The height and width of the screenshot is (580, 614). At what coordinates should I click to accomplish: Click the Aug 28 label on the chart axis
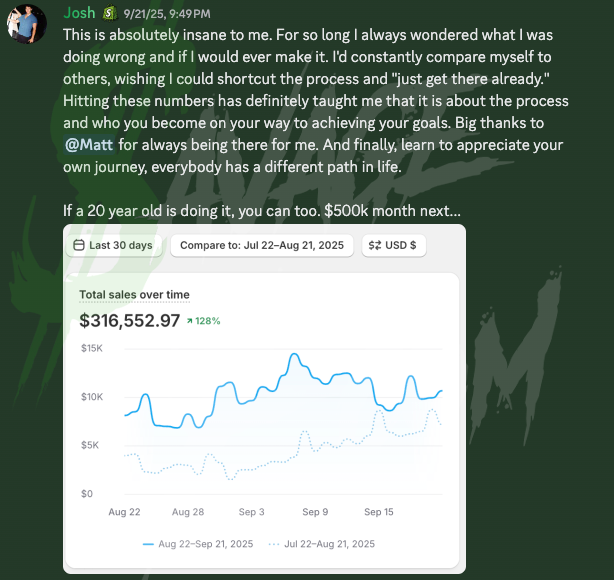187,512
